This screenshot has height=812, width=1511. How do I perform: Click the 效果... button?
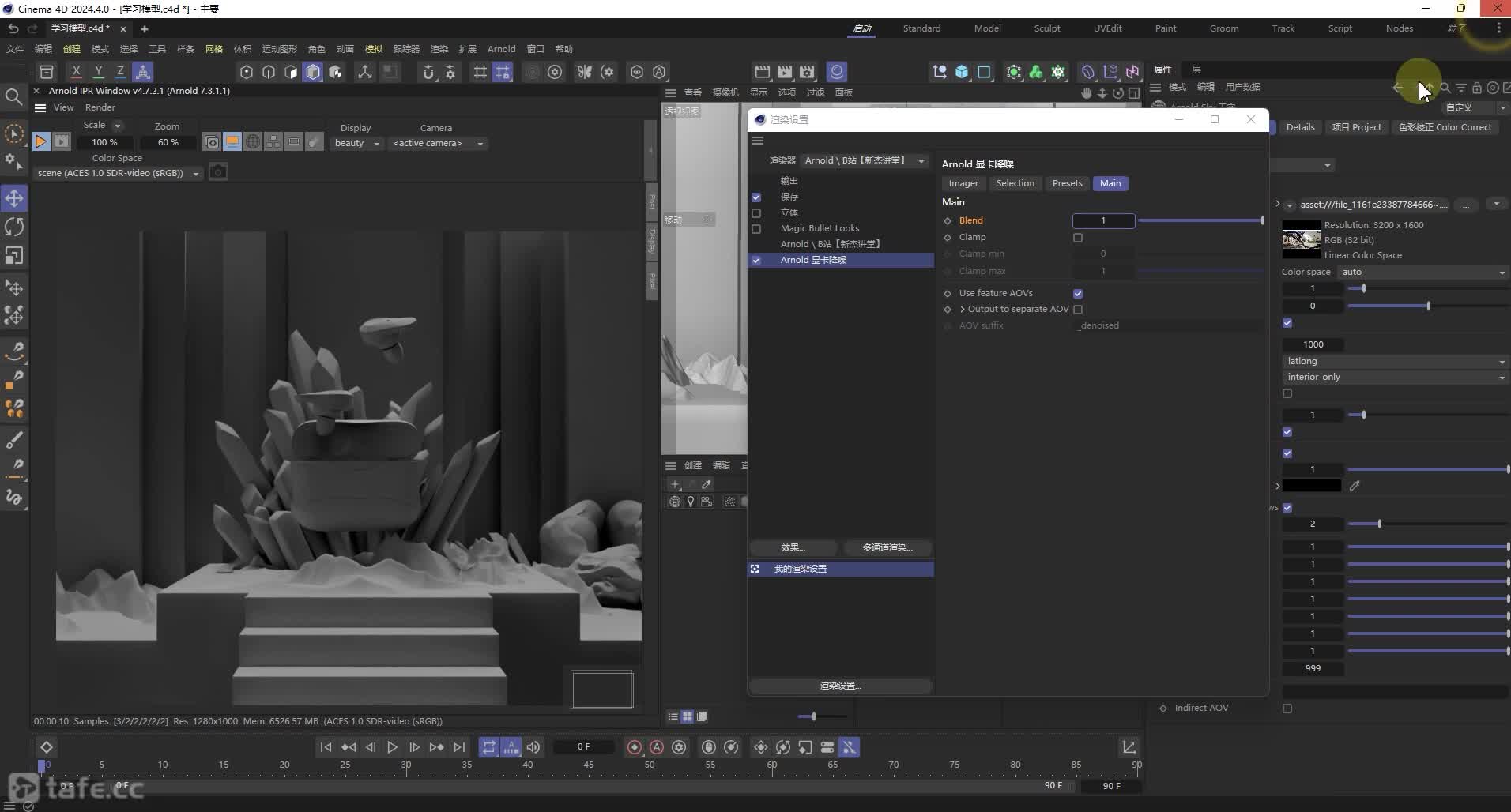coord(793,547)
